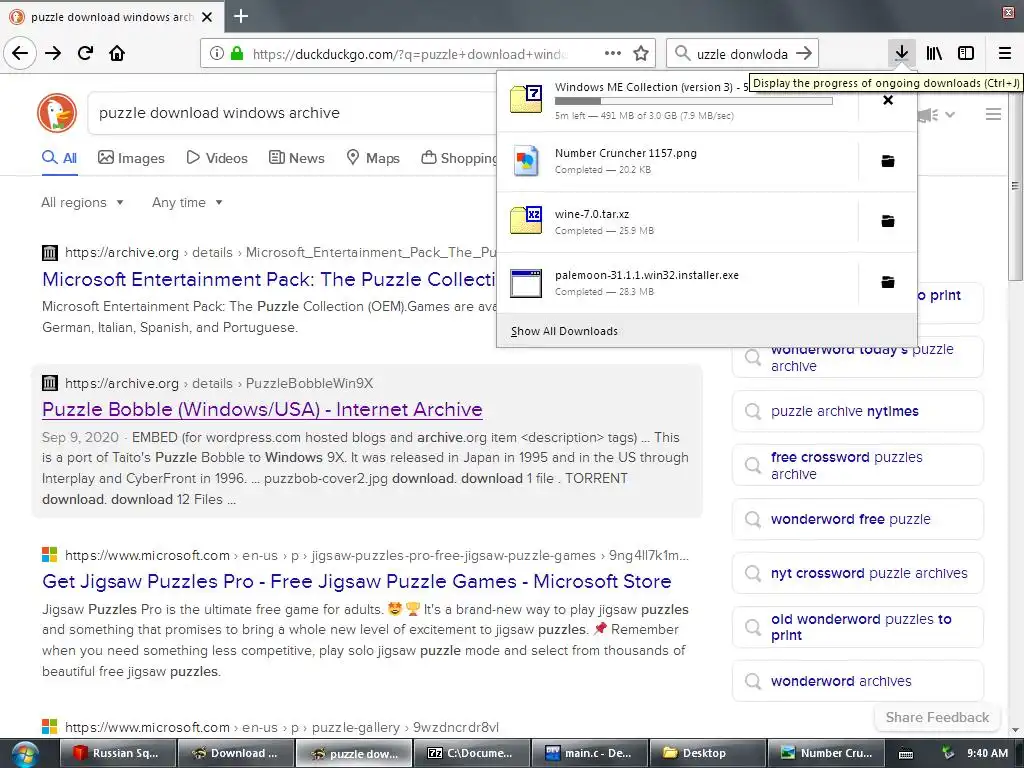Open containing folder for Number Cruncher 1157.png
Image resolution: width=1024 pixels, height=768 pixels.
pyautogui.click(x=888, y=161)
